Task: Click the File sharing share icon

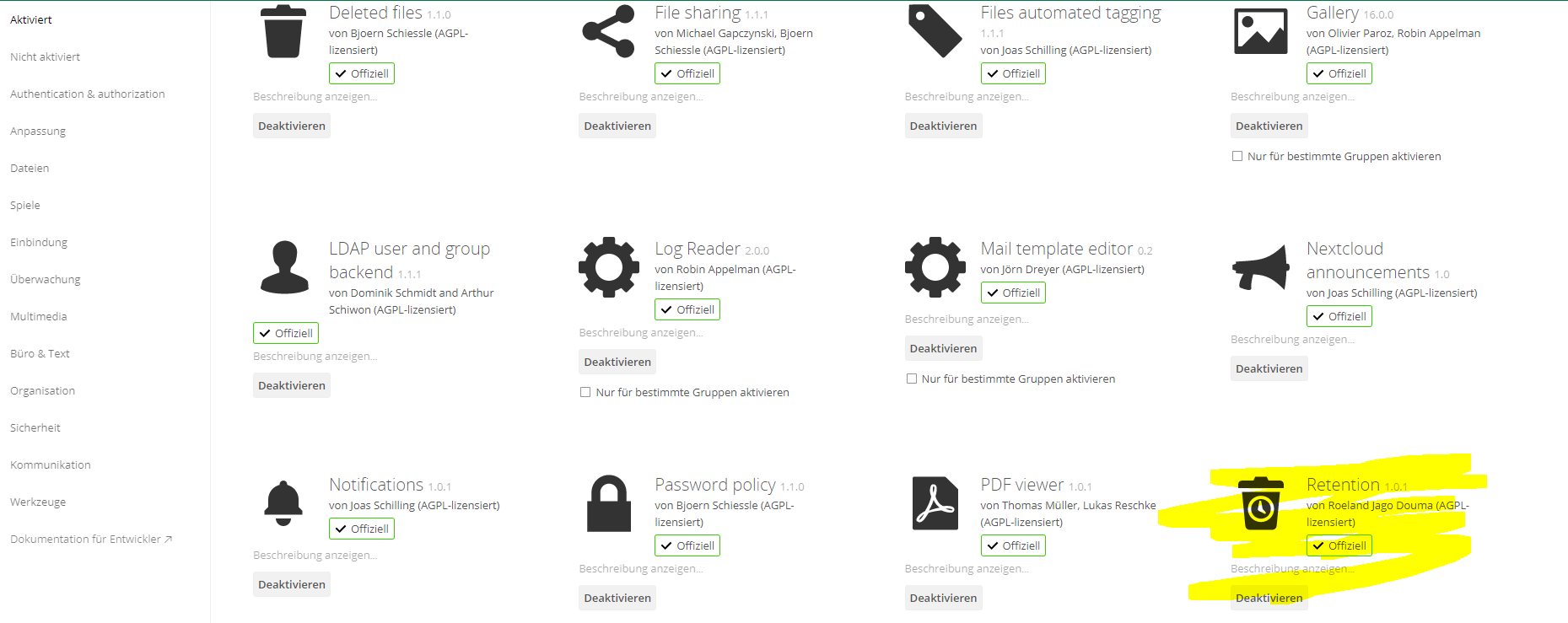Action: [x=608, y=31]
